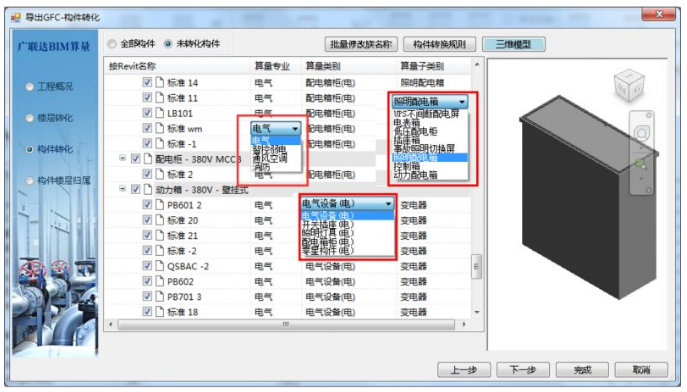Click the file icon beside 标准 -1
Screen dimensions: 687x392
(159, 144)
